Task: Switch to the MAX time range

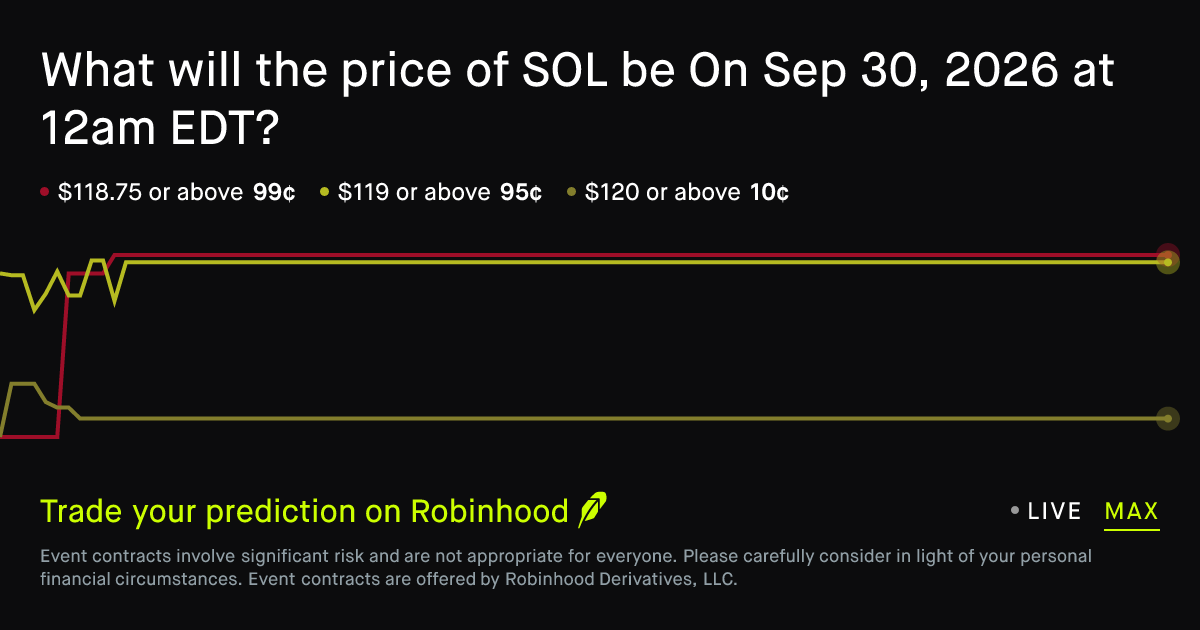Action: click(1132, 511)
